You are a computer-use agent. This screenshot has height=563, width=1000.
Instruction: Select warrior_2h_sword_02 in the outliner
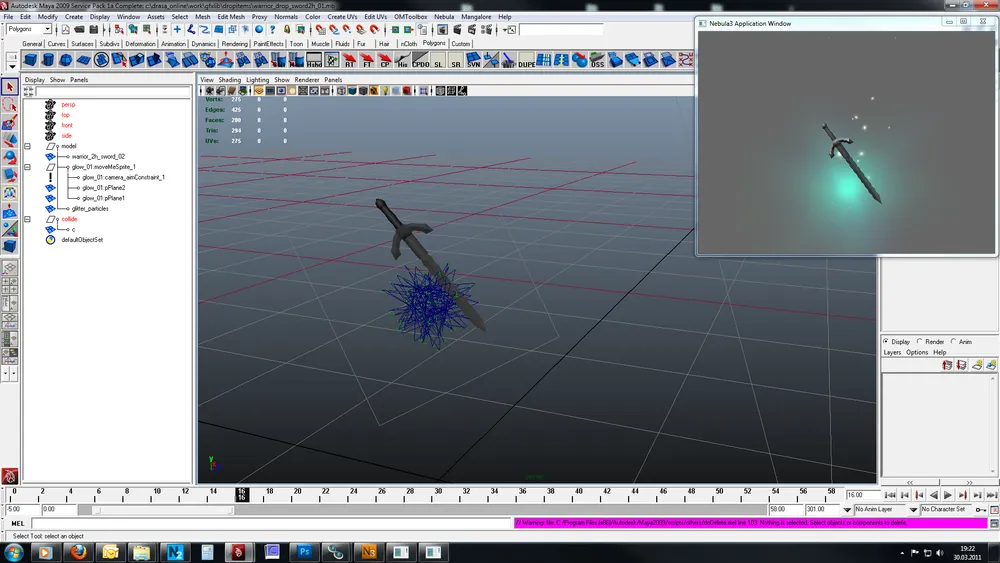98,156
